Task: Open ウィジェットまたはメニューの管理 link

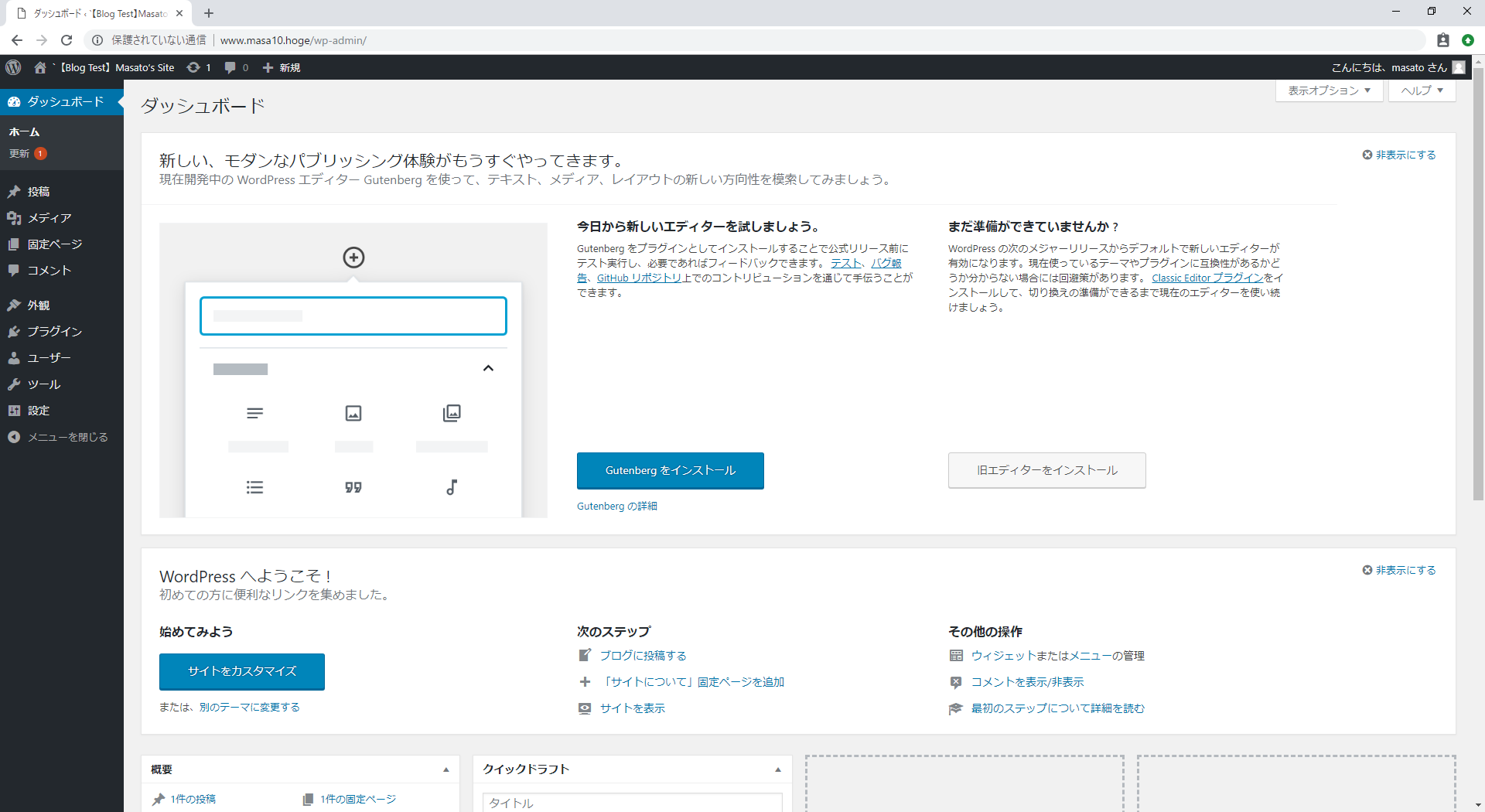Action: 1058,655
